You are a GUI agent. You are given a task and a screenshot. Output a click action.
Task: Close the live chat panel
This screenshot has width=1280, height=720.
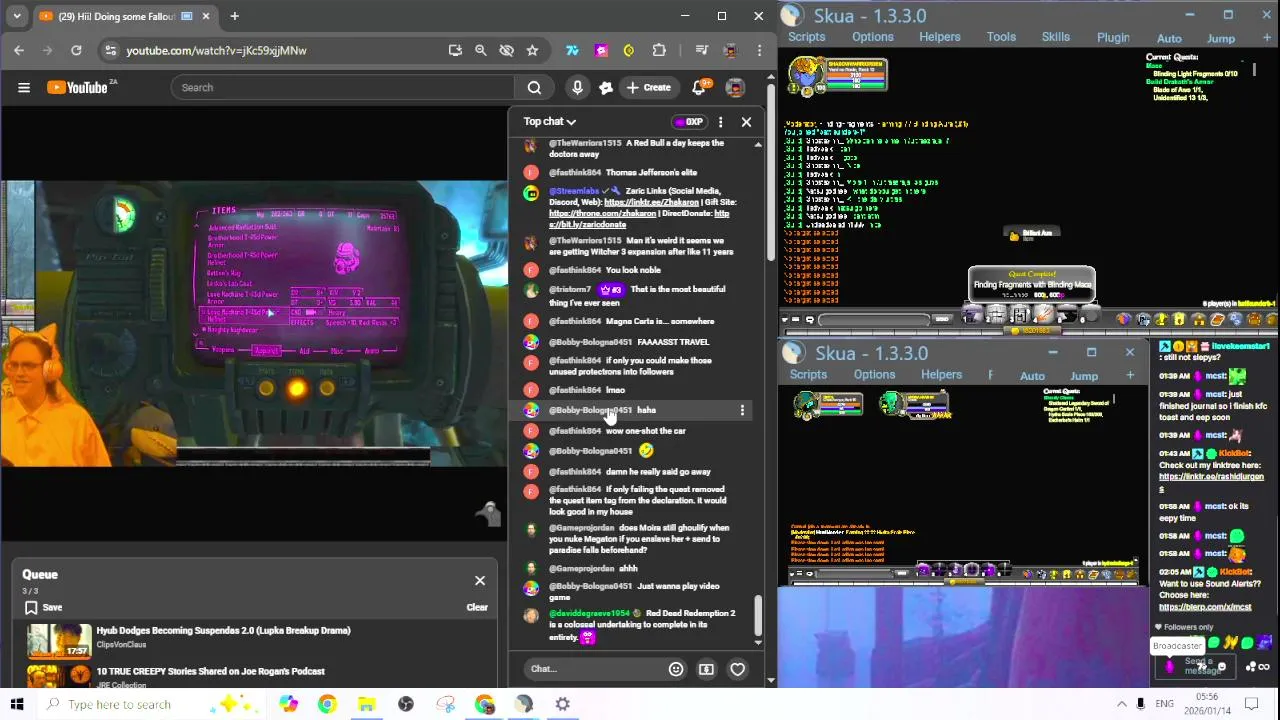point(746,122)
